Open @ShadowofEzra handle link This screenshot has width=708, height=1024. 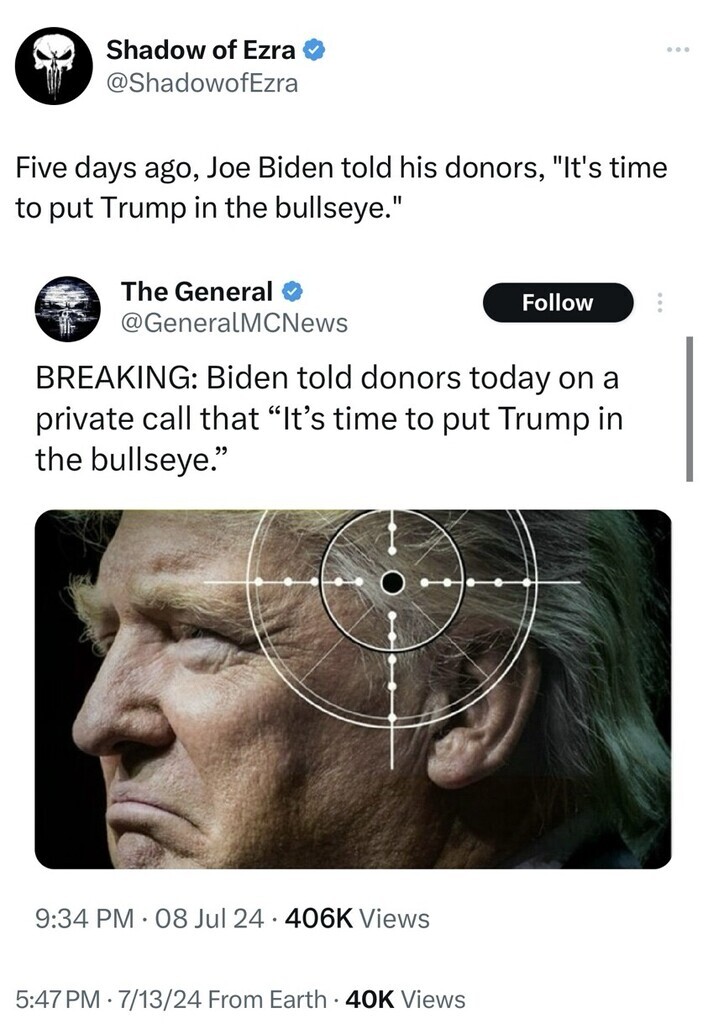coord(202,83)
